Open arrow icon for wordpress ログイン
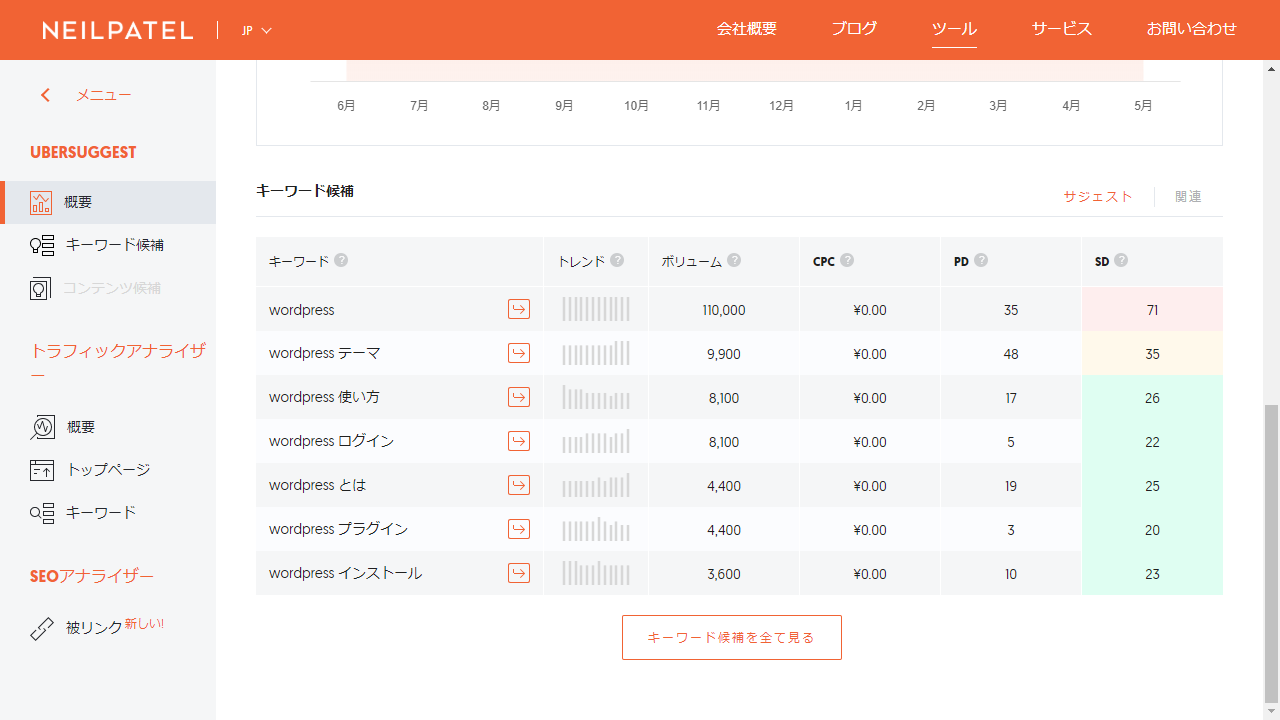 [x=519, y=441]
